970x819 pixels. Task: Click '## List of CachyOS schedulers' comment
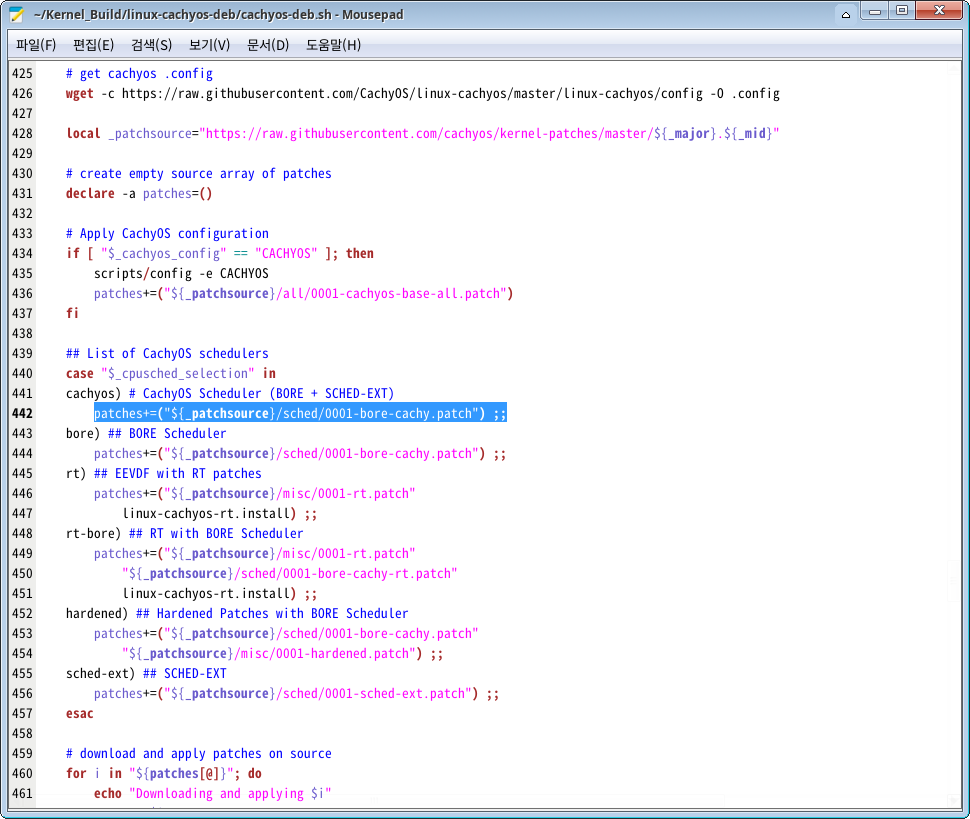click(167, 353)
